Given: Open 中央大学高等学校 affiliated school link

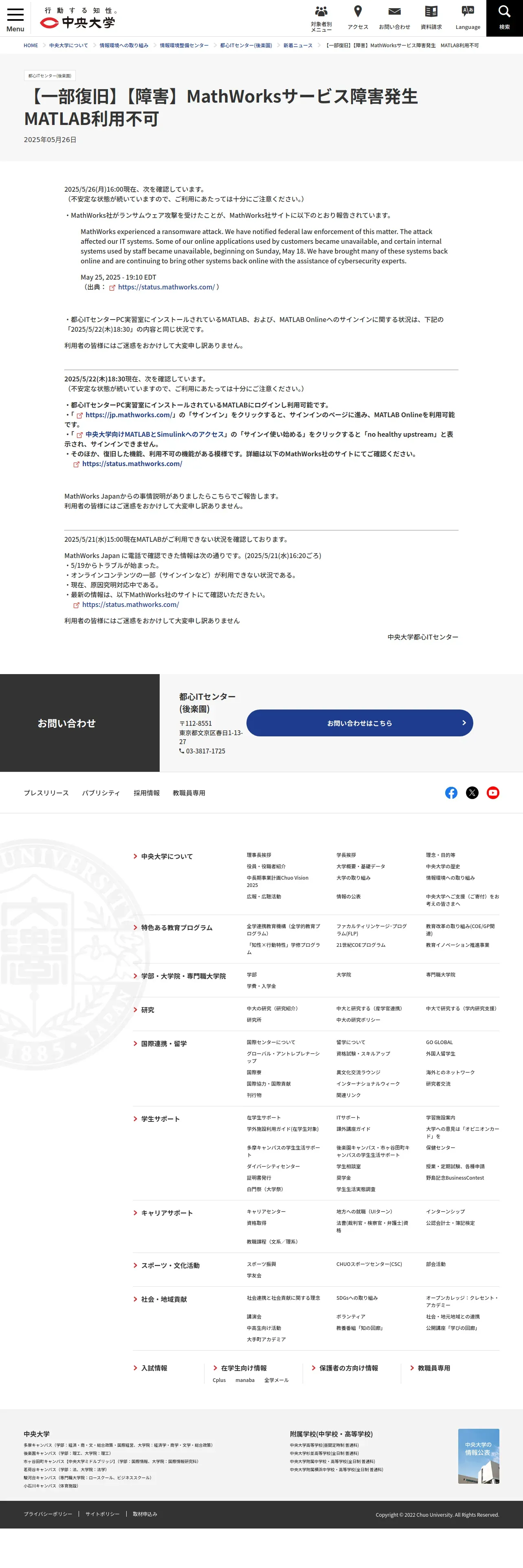Looking at the screenshot, I should coord(324,1445).
